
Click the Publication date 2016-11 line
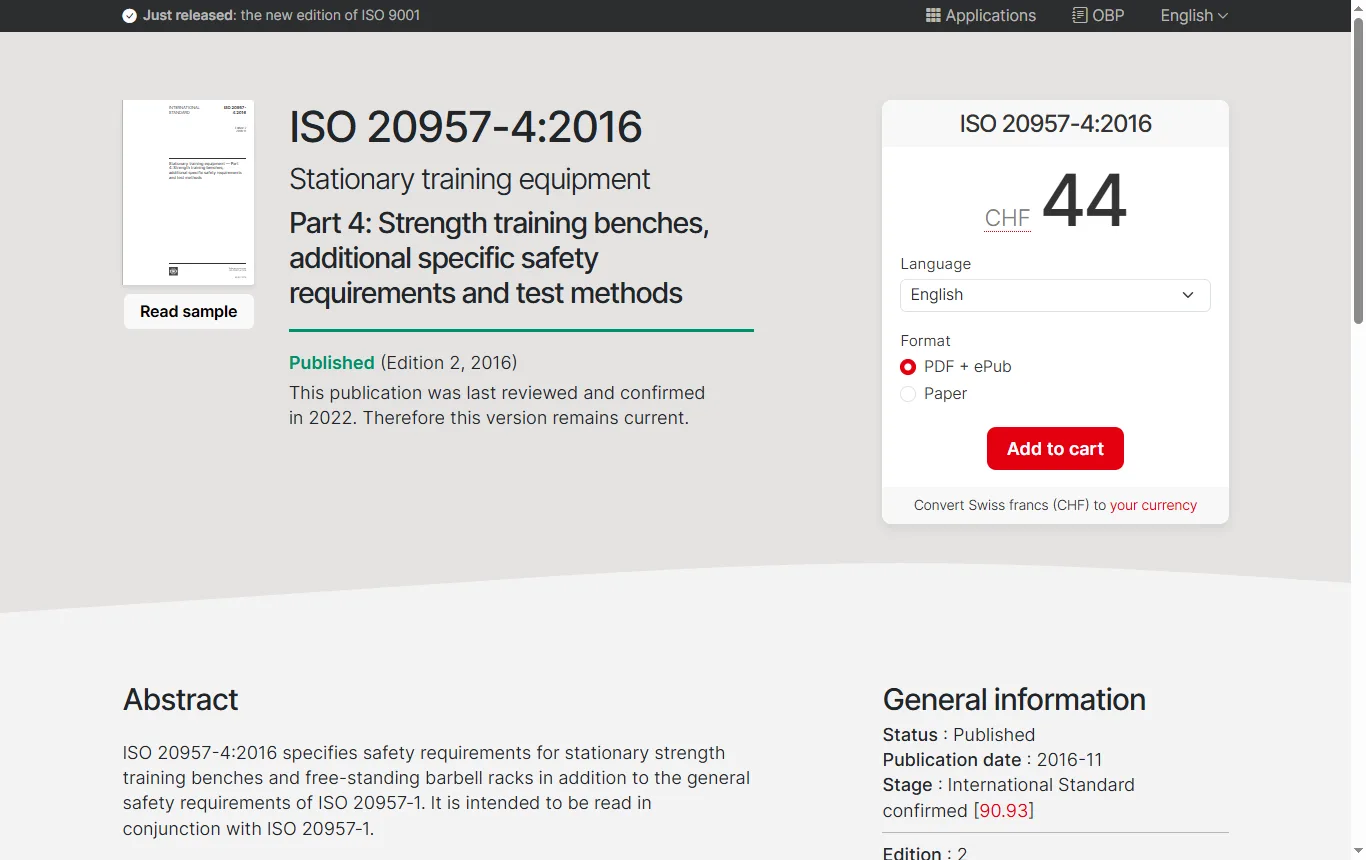click(992, 760)
